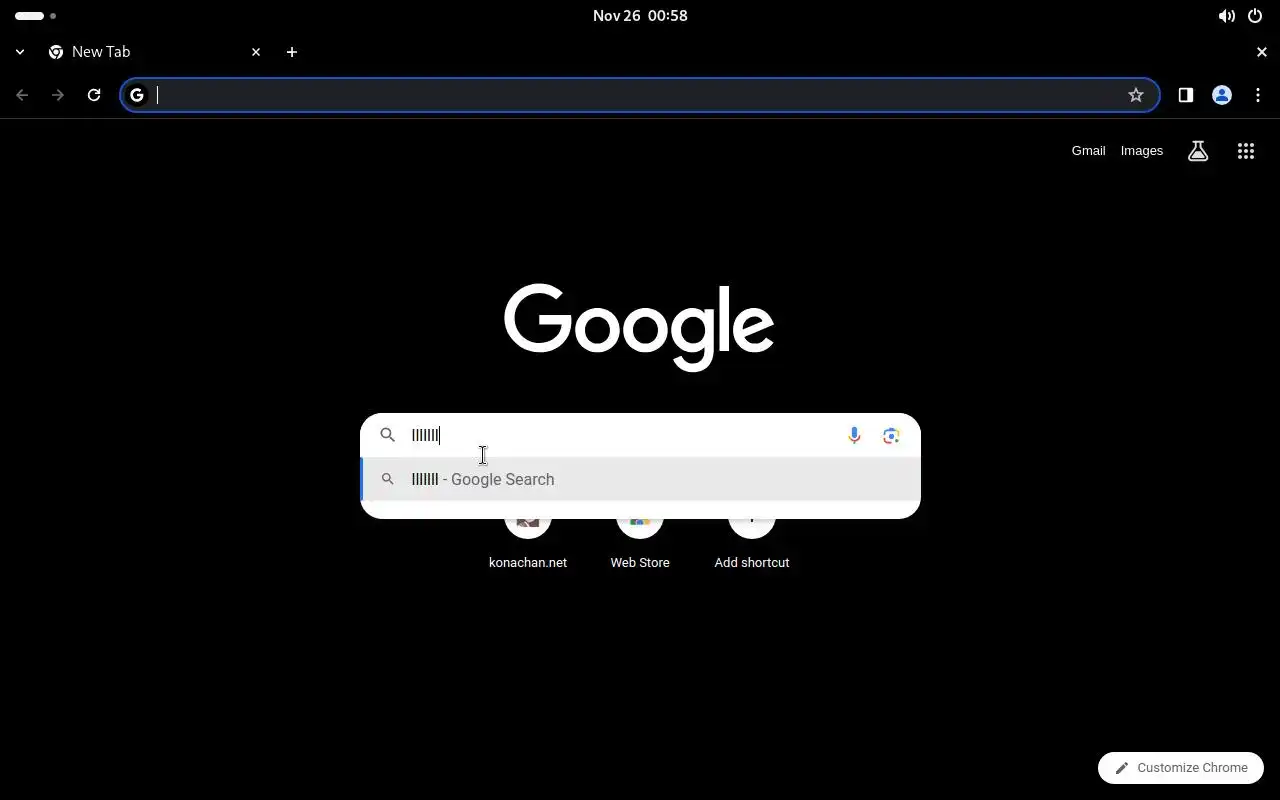The height and width of the screenshot is (800, 1280).
Task: Bookmark this tab with the star icon
Action: [x=1136, y=95]
